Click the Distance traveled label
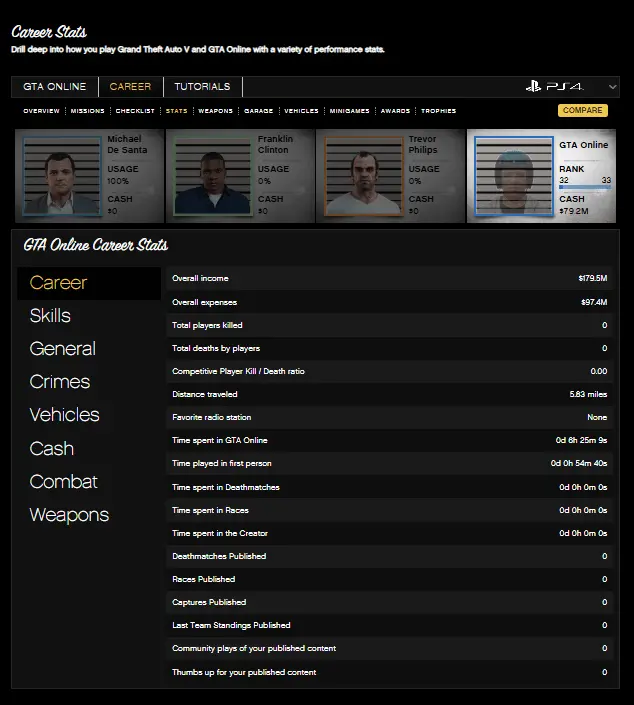This screenshot has width=634, height=705. coord(205,394)
